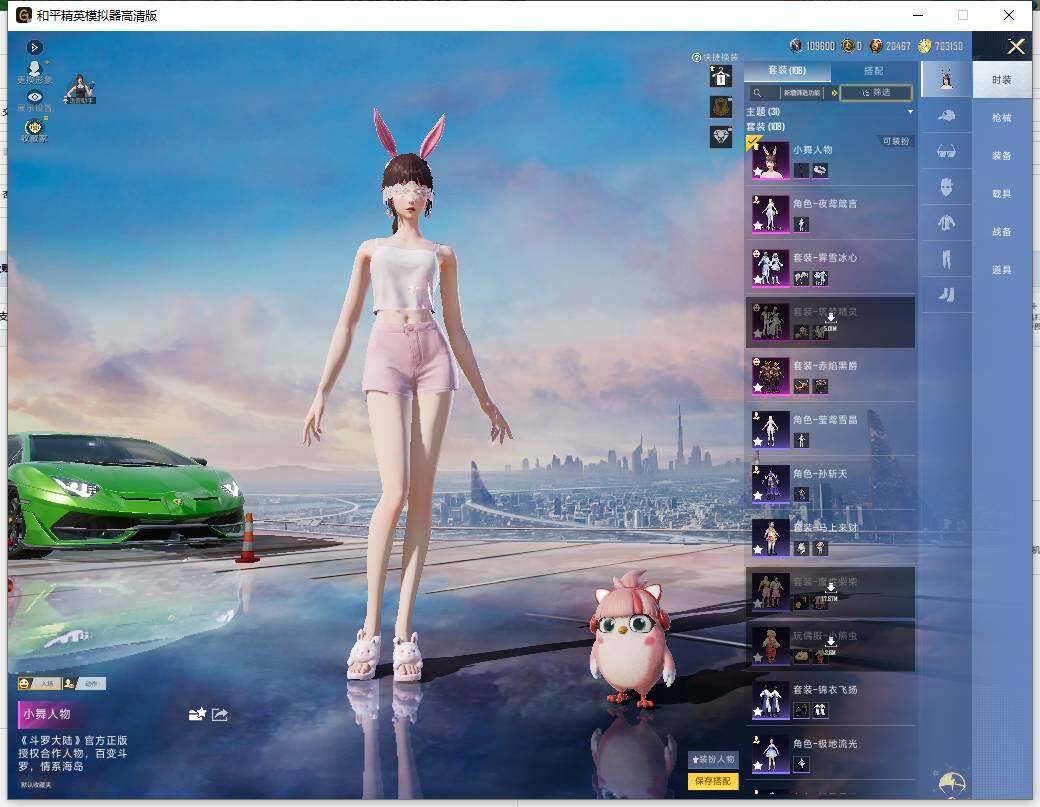Select the 套装-赤焰黑爵 outfit row

(830, 375)
